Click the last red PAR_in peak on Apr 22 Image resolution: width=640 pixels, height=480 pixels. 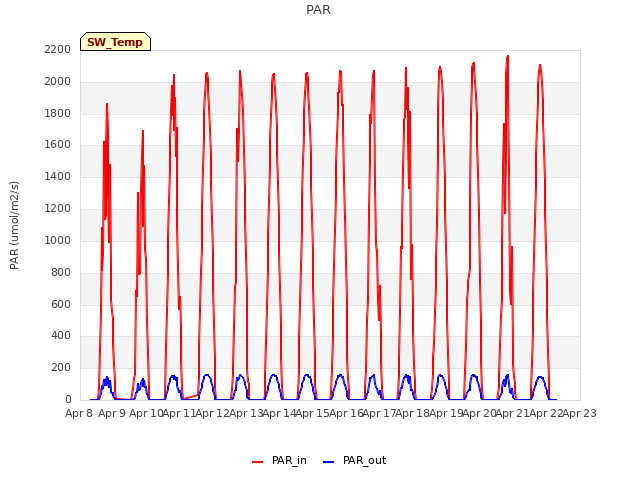pyautogui.click(x=540, y=65)
